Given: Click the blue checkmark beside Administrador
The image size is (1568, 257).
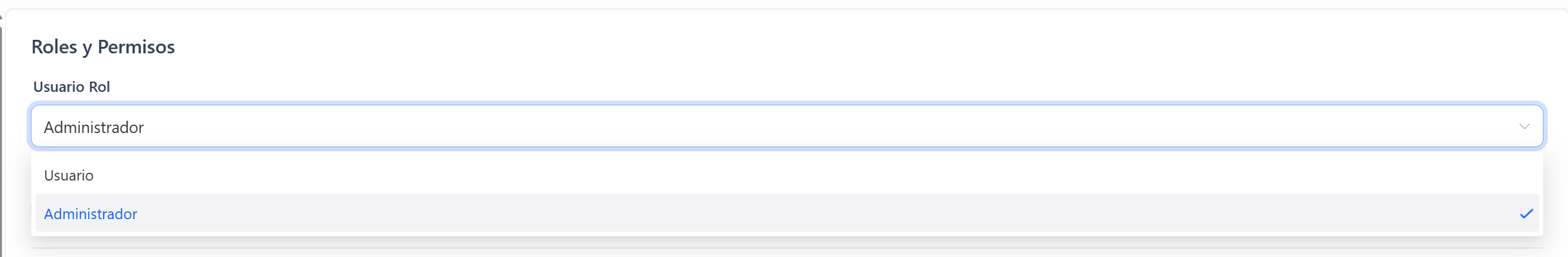Looking at the screenshot, I should click(1526, 214).
